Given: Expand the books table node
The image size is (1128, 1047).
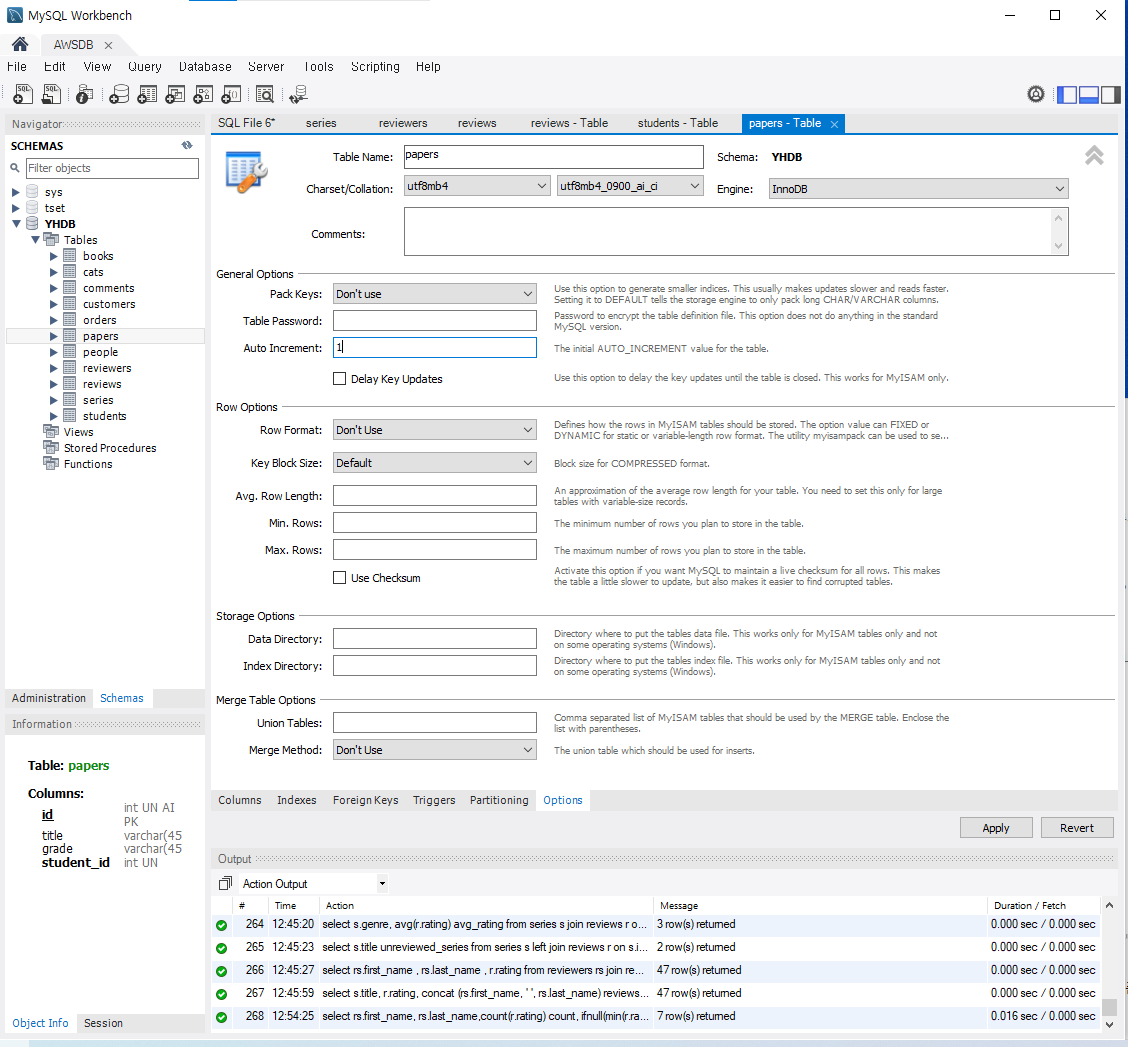Looking at the screenshot, I should point(53,256).
